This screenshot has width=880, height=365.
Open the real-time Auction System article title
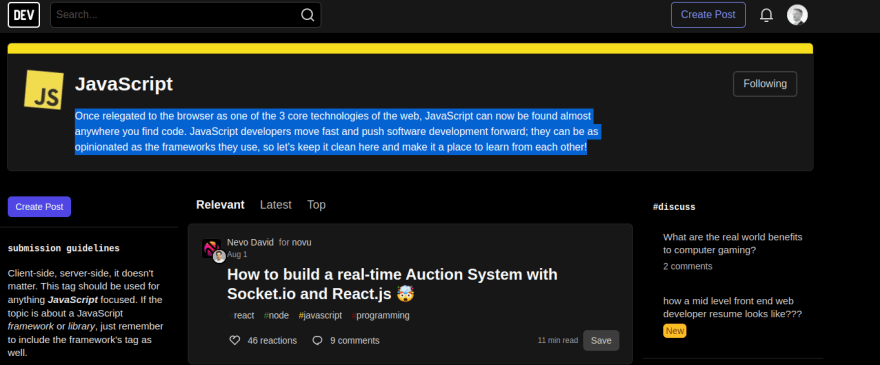[392, 284]
